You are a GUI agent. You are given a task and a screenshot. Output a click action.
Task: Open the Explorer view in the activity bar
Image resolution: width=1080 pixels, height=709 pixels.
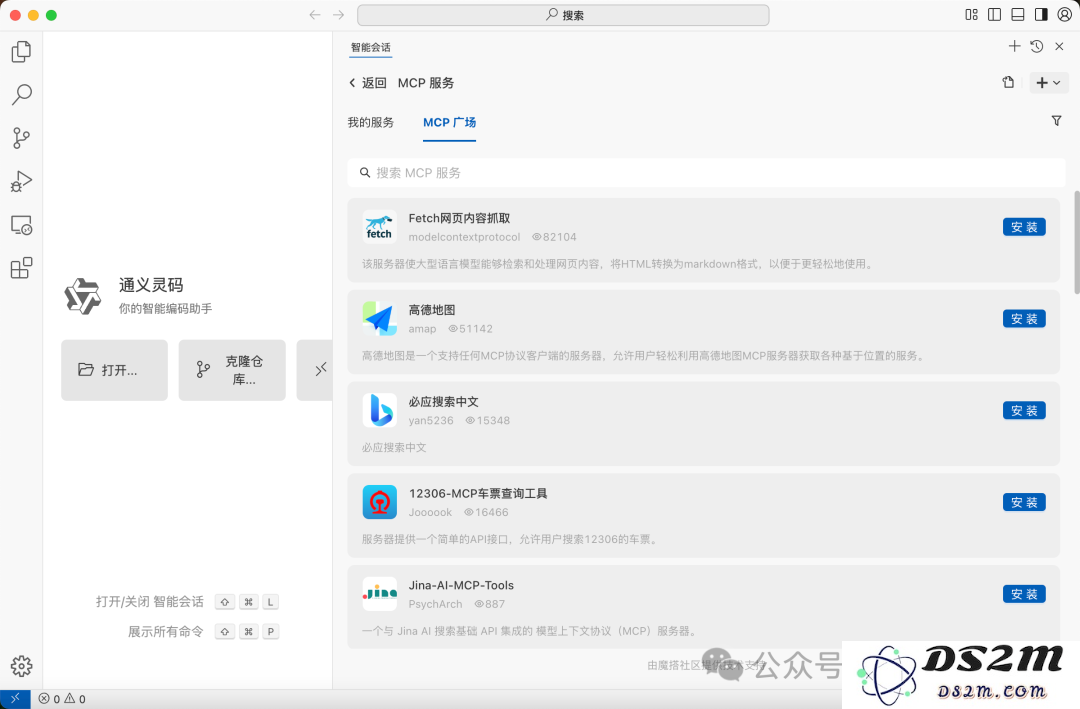[21, 52]
